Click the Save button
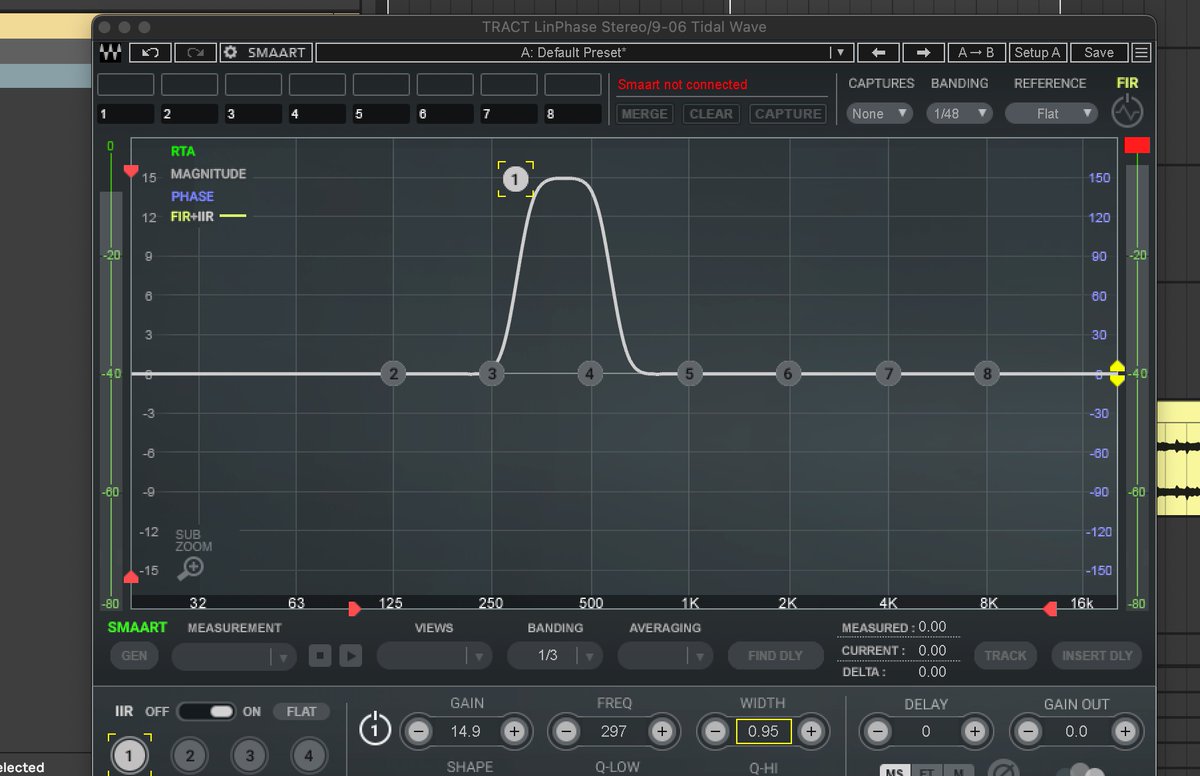Viewport: 1200px width, 776px height. tap(1099, 53)
